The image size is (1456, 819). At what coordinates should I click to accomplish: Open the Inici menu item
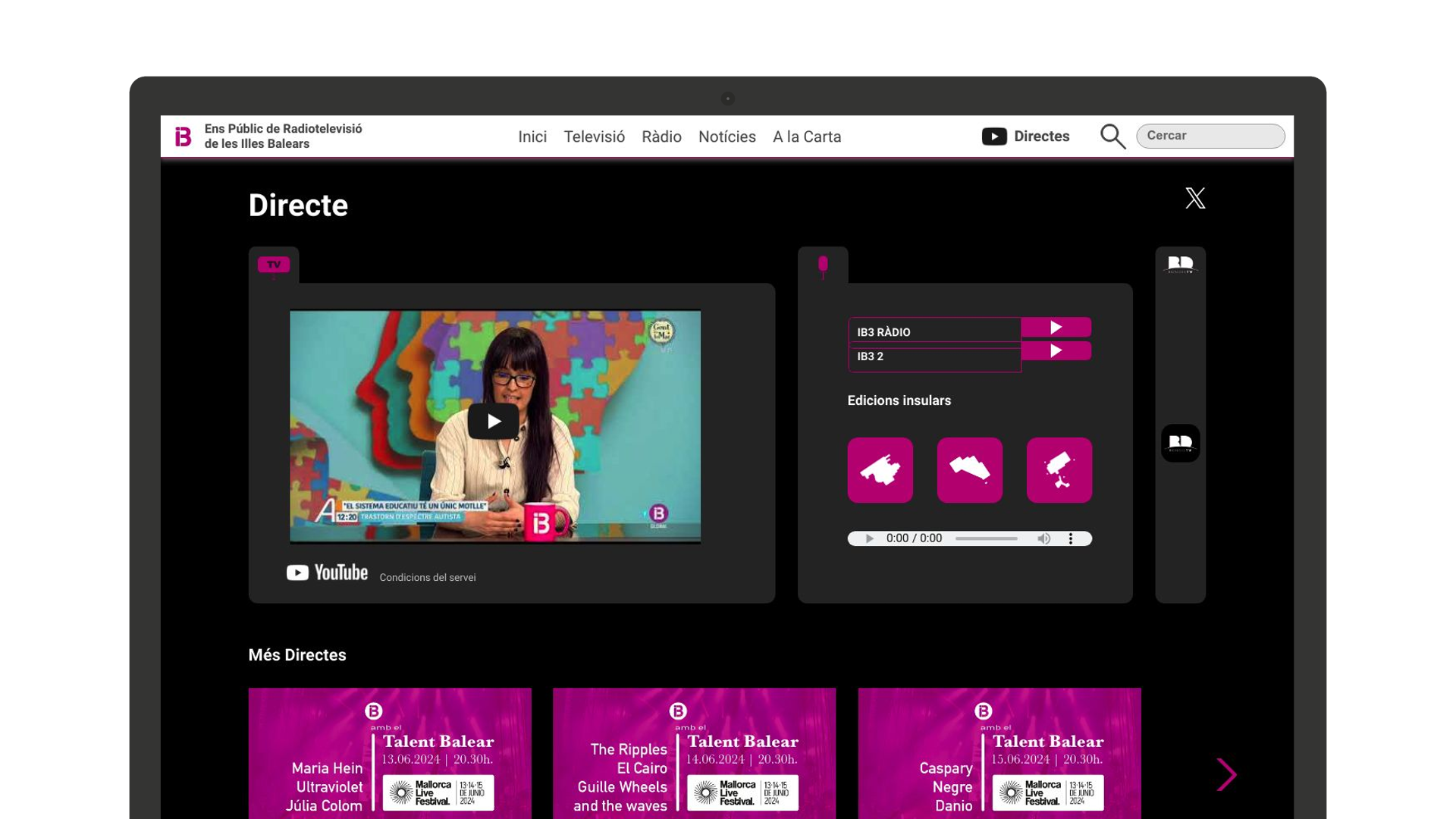pos(532,136)
